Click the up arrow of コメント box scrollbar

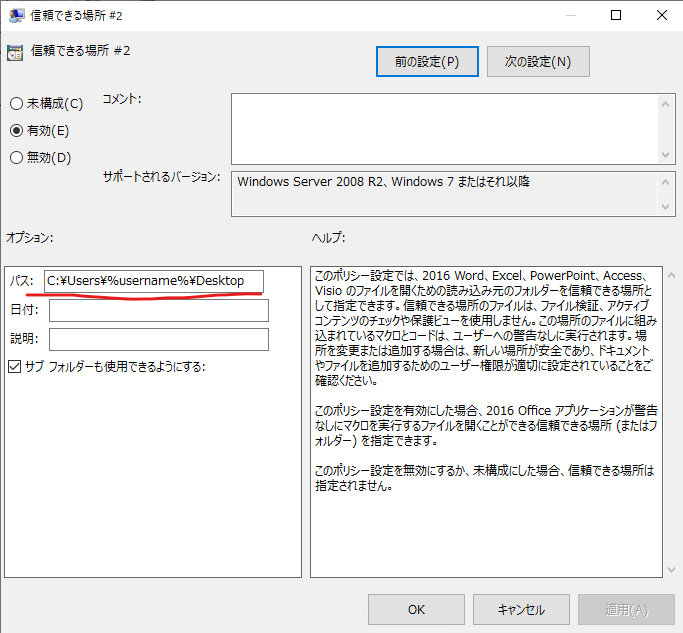point(666,102)
